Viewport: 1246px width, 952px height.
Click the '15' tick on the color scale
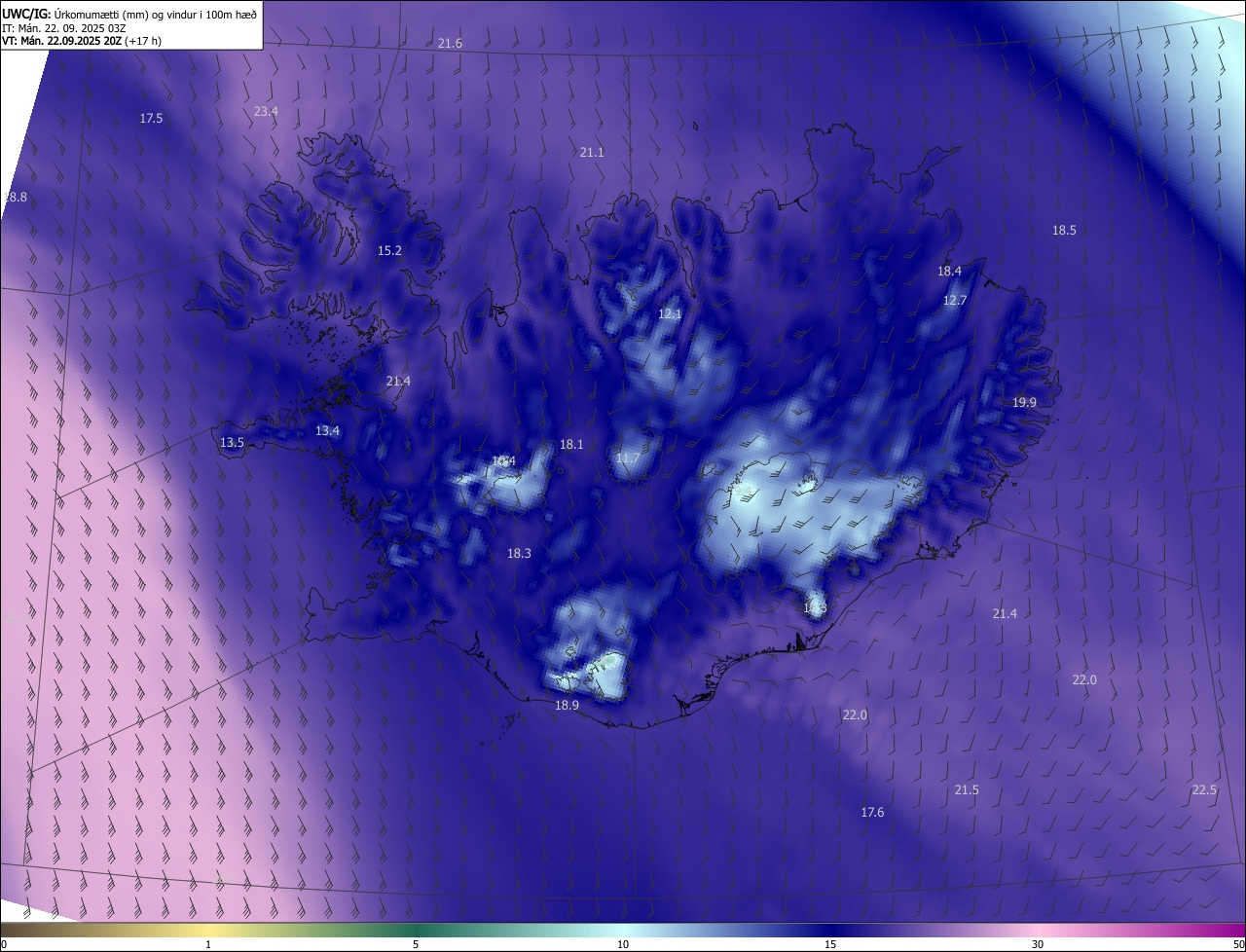(x=830, y=945)
